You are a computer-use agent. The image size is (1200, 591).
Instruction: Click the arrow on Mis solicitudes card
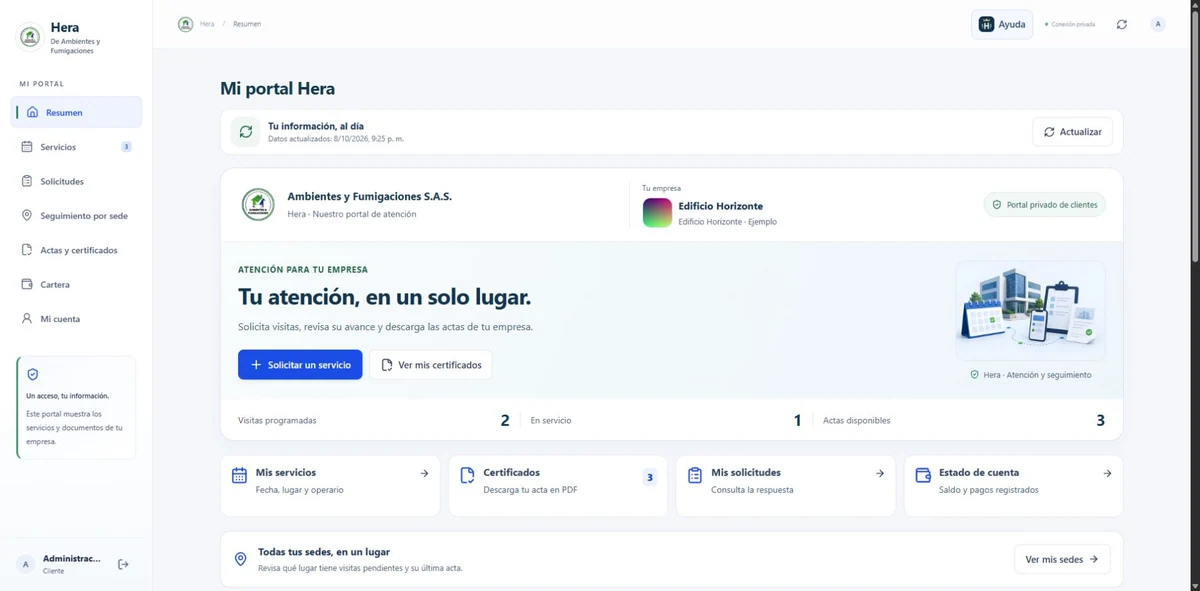tap(880, 474)
